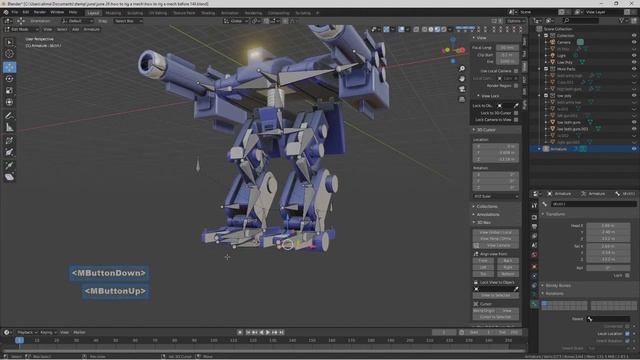Screen dimensions: 640x360
Task: Jump to timeline start frame button
Action: 248,332
